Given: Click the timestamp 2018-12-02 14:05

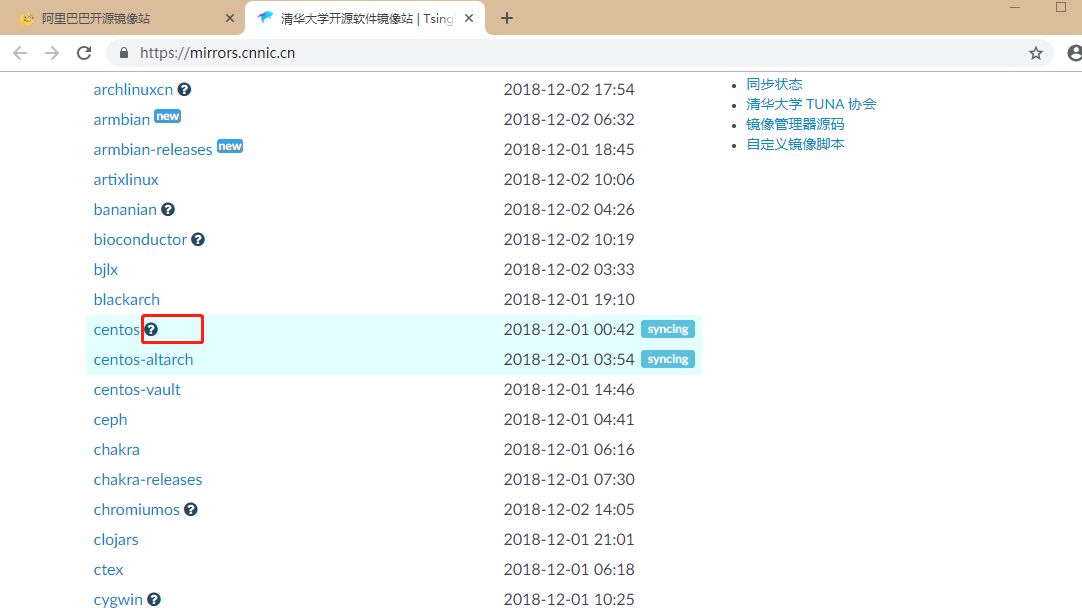Looking at the screenshot, I should (569, 510).
